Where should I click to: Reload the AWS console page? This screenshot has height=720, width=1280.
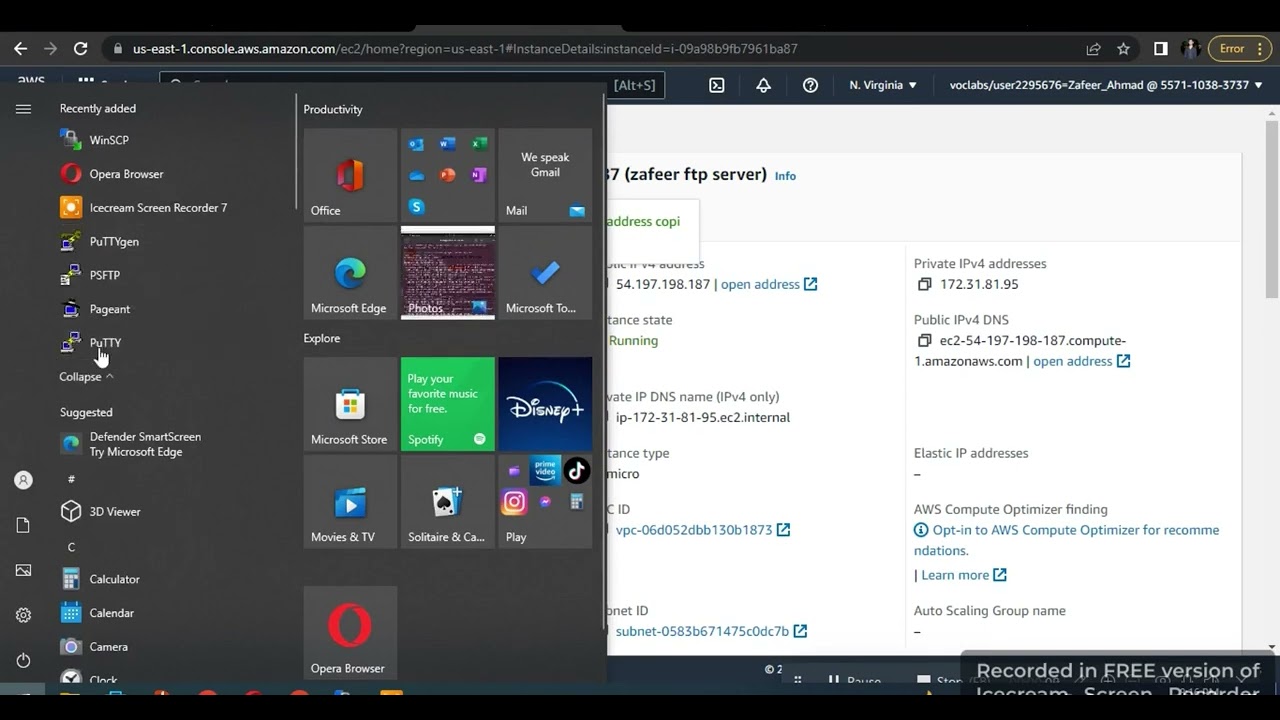pos(81,48)
